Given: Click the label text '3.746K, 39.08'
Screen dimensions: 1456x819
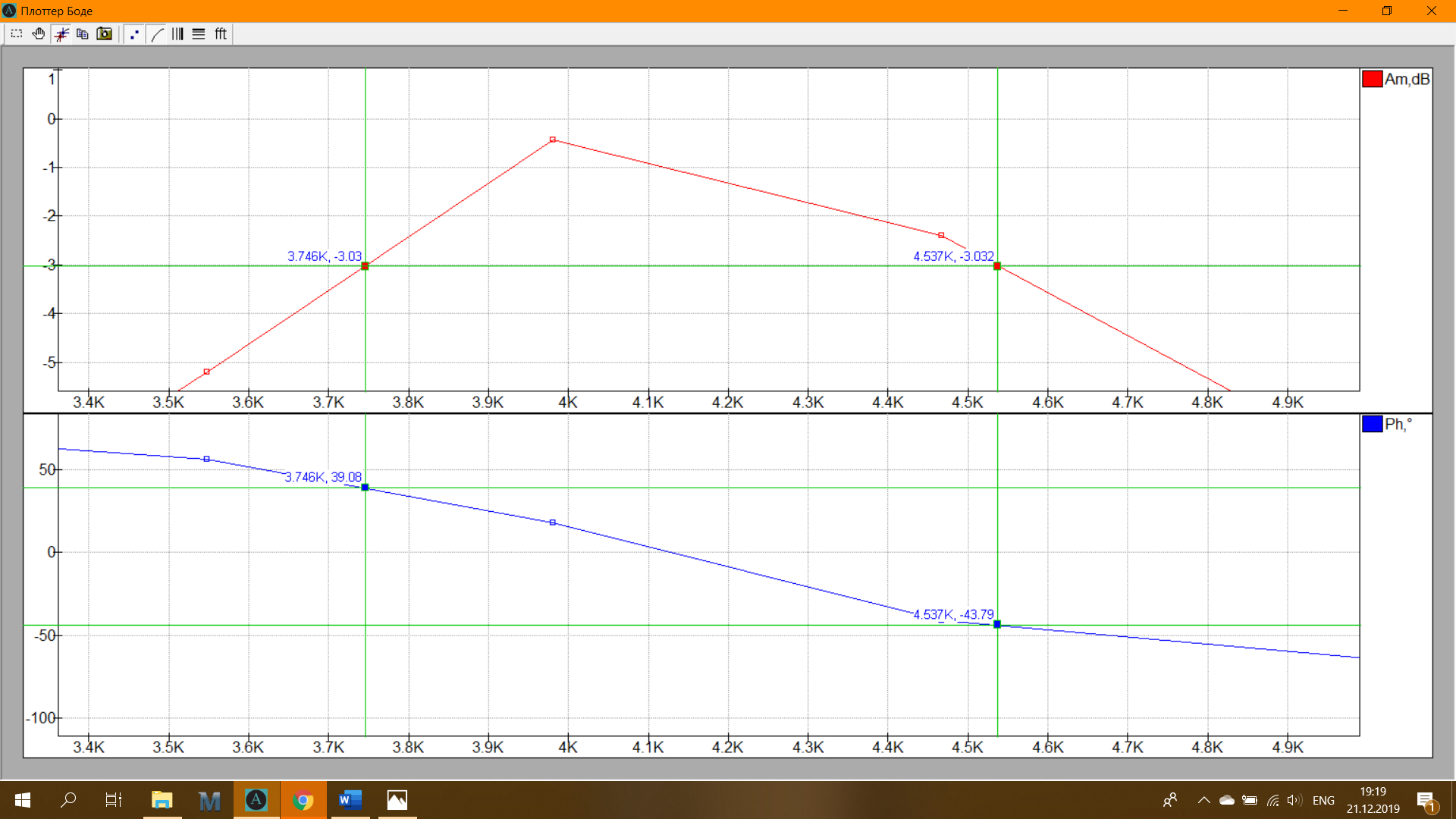Looking at the screenshot, I should pos(323,477).
